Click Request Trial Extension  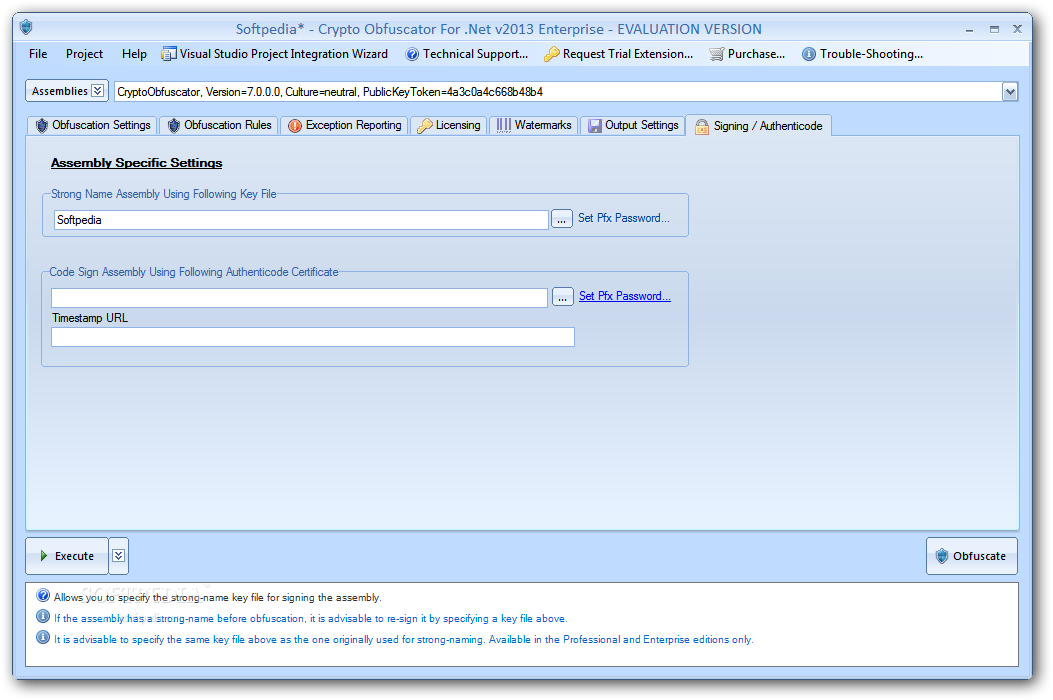point(619,54)
